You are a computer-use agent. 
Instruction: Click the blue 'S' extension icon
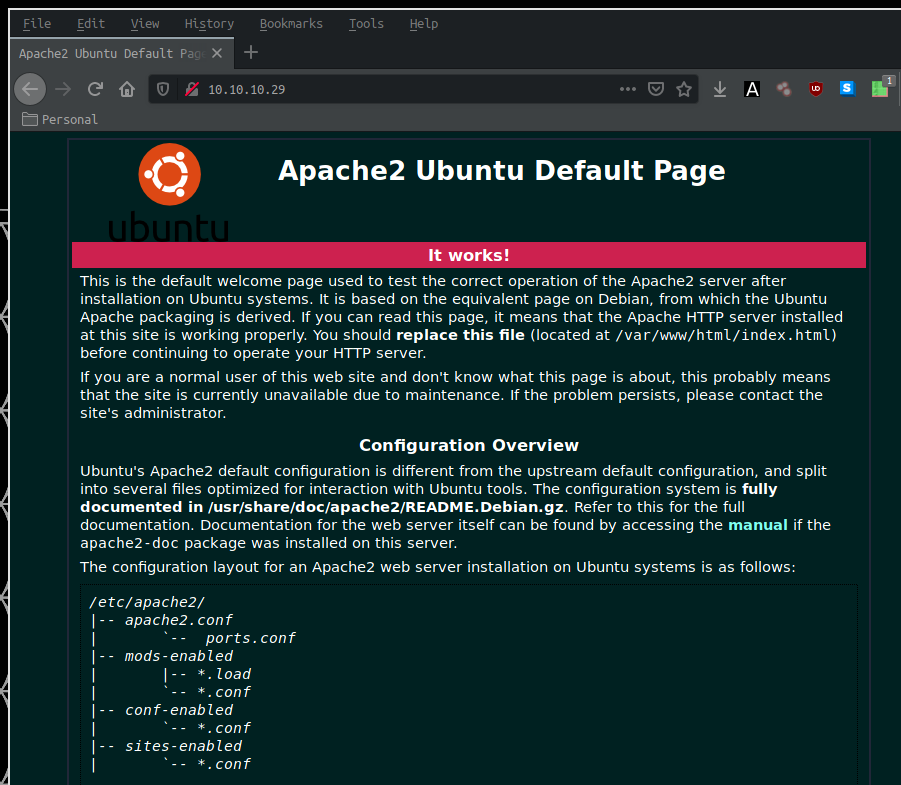pos(847,88)
